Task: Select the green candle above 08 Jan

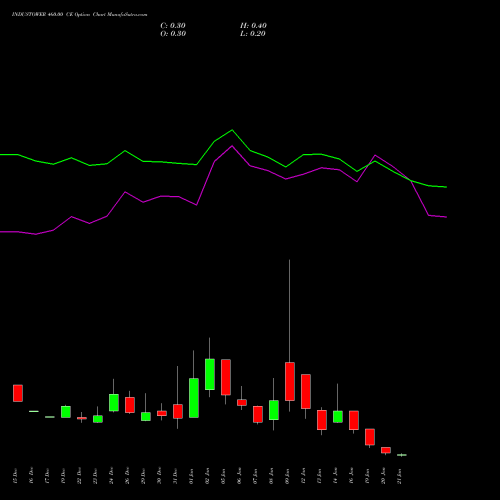Action: tap(274, 410)
